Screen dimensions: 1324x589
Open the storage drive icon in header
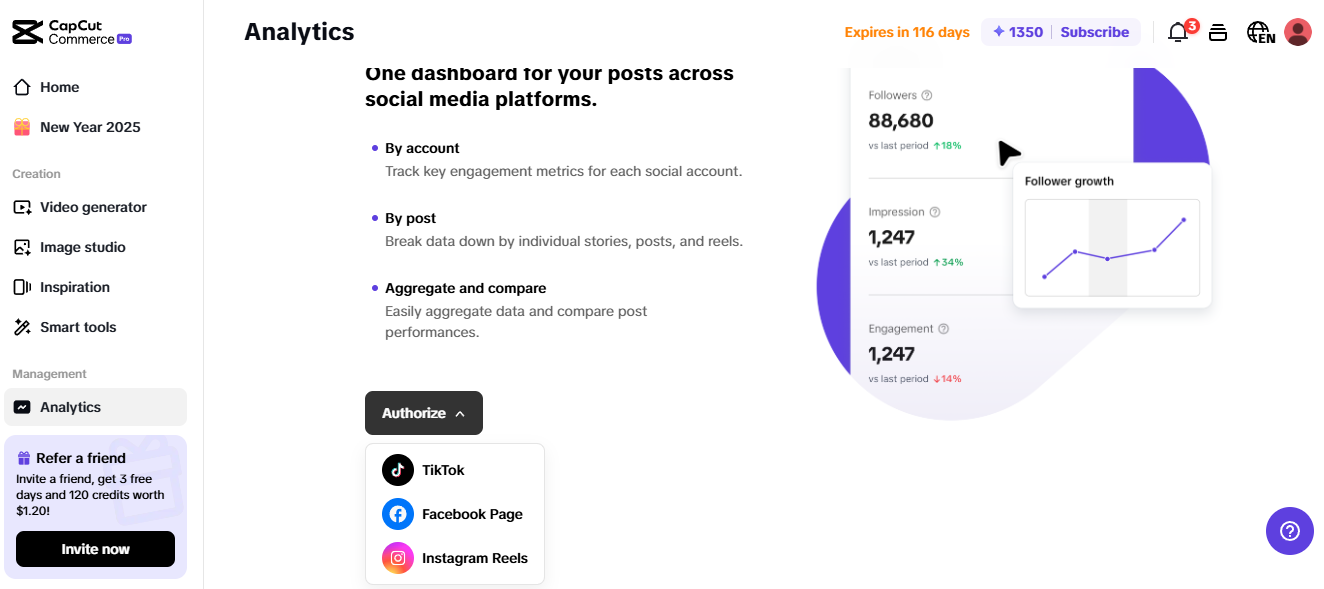1218,32
